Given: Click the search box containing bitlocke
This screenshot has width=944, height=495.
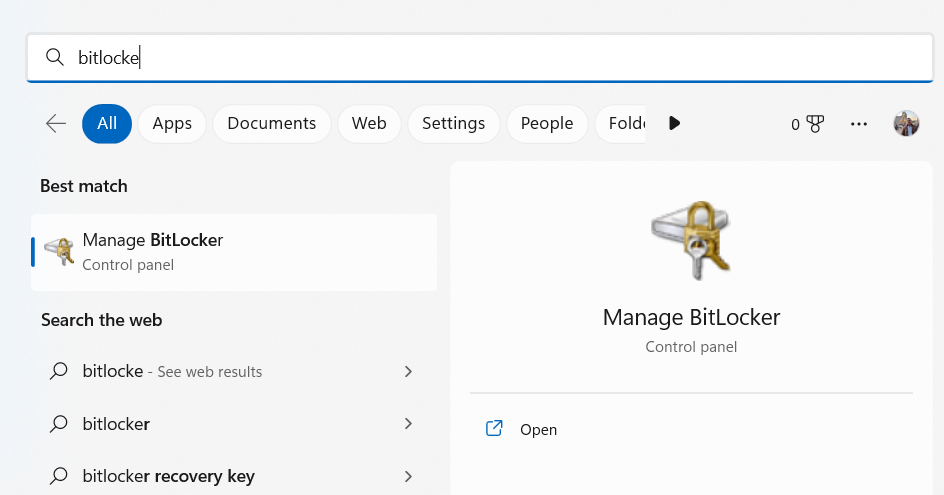Looking at the screenshot, I should (x=480, y=58).
